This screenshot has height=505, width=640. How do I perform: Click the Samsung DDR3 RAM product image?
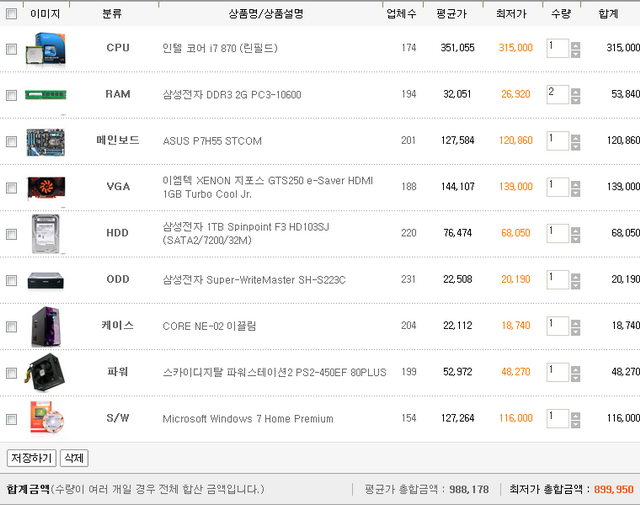click(x=45, y=95)
